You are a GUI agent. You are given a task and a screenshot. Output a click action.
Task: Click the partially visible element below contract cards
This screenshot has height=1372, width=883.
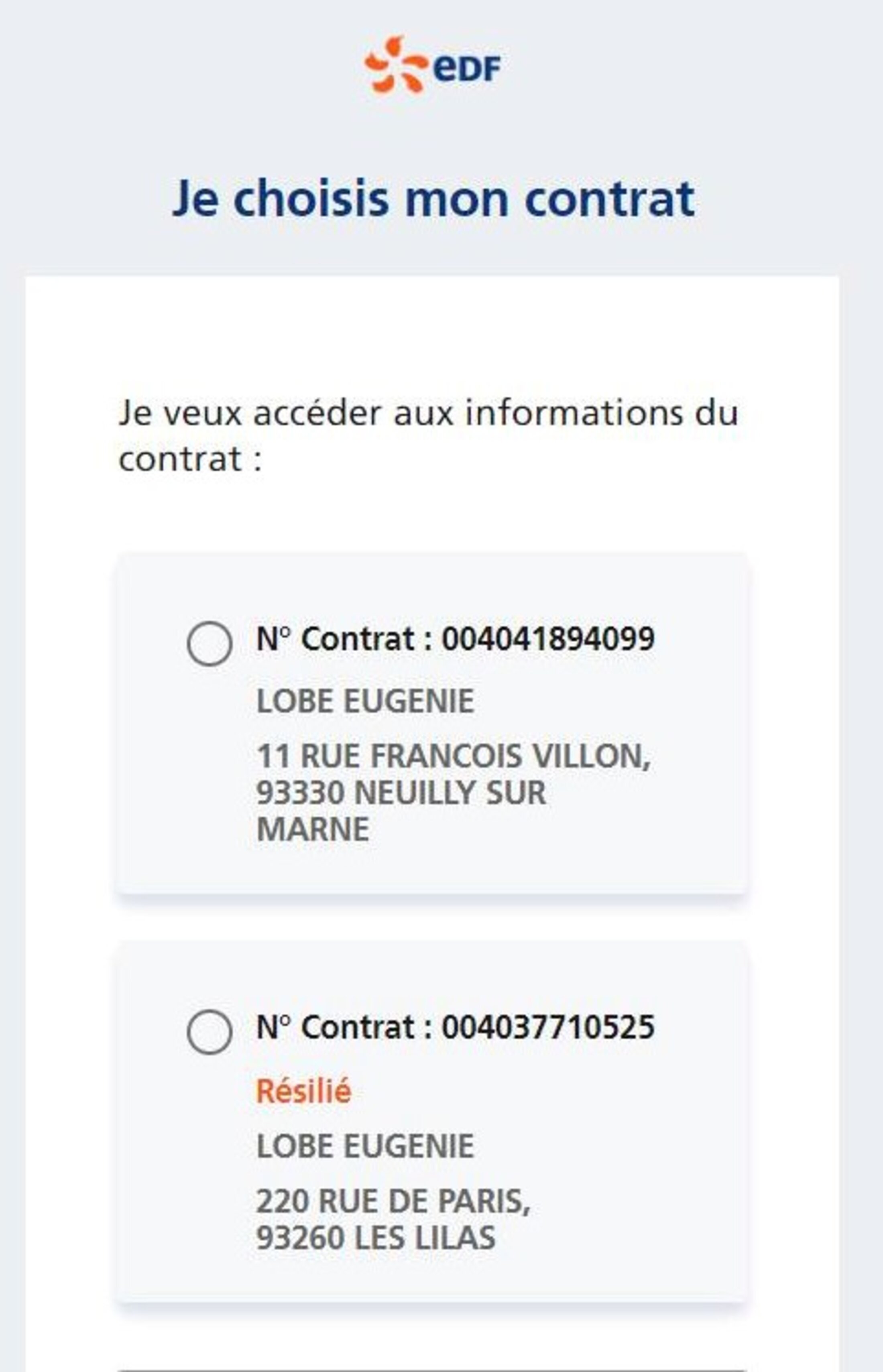[x=432, y=1370]
